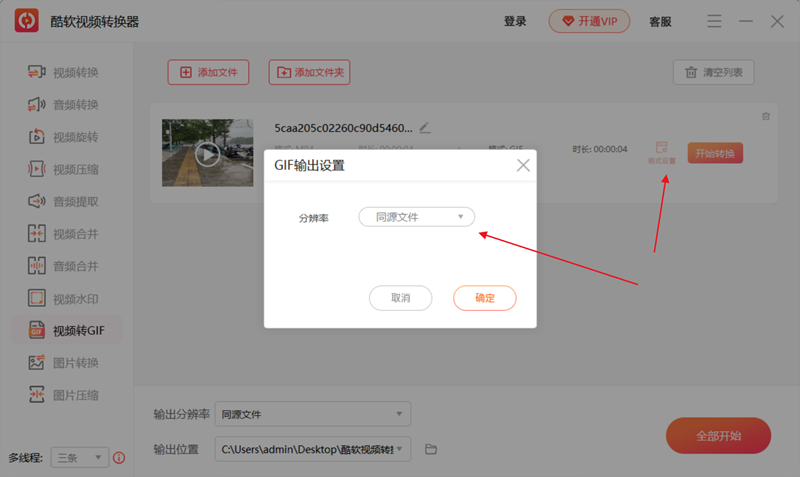
Task: Click the 添加文件 button
Action: (x=208, y=72)
